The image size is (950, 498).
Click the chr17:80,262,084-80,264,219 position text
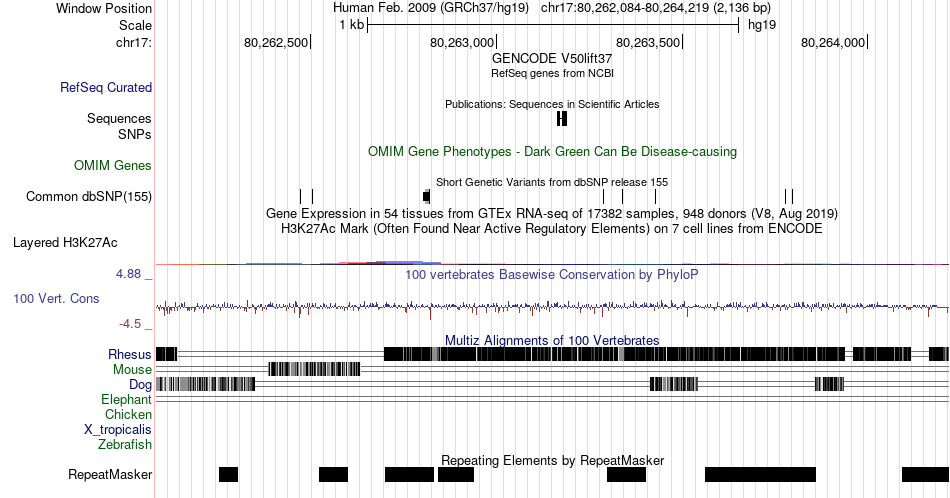656,8
